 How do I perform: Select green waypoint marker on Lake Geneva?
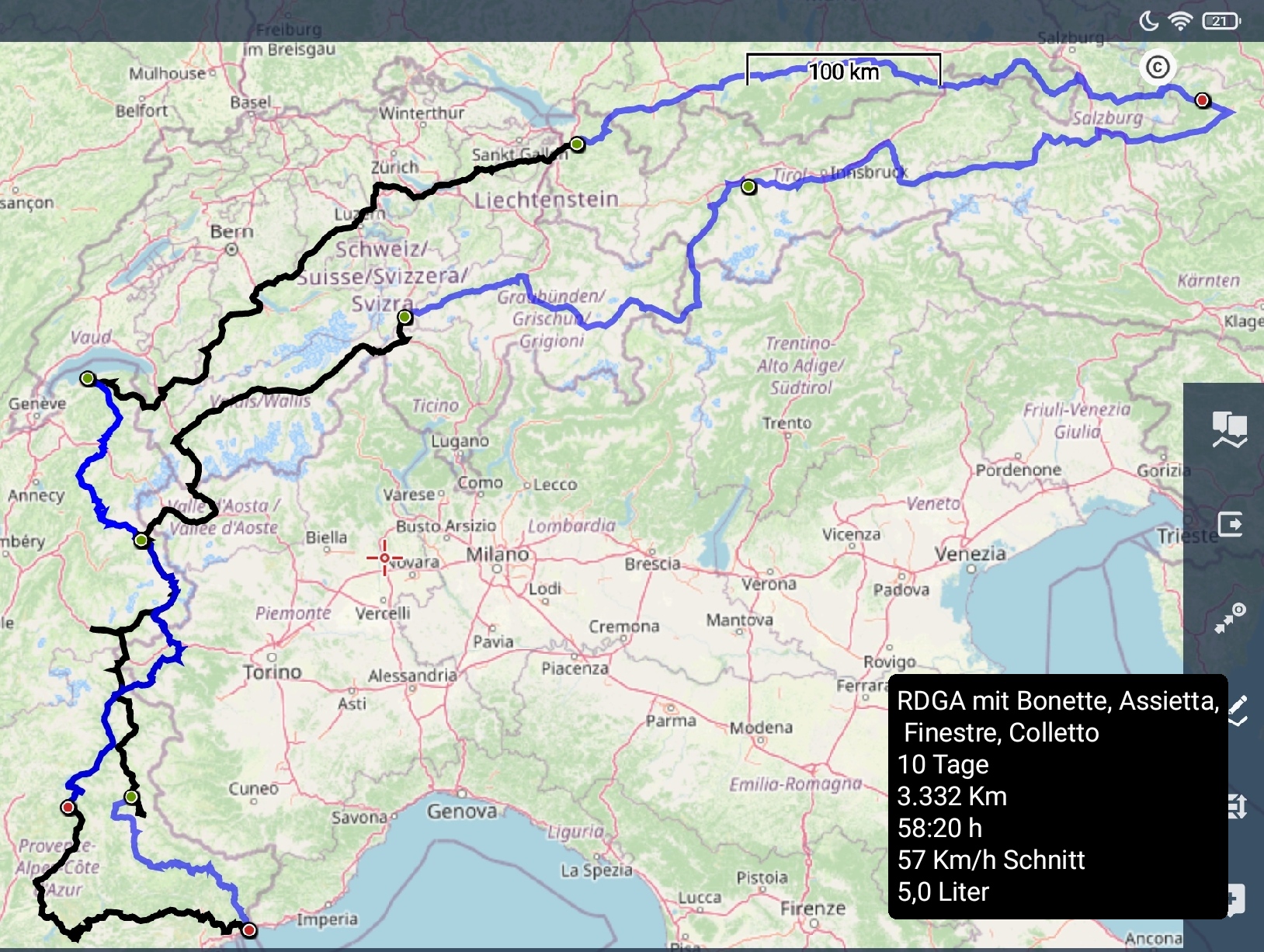88,378
